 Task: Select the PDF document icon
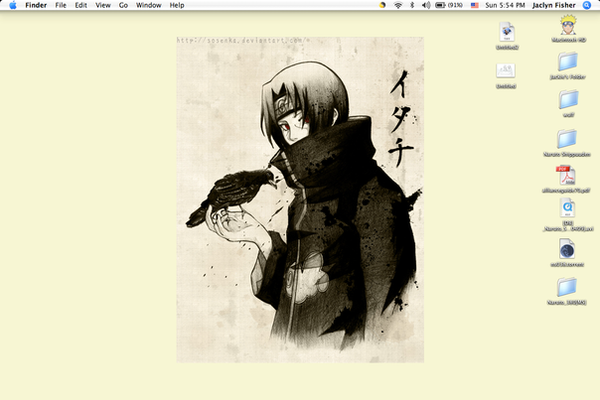coord(566,176)
